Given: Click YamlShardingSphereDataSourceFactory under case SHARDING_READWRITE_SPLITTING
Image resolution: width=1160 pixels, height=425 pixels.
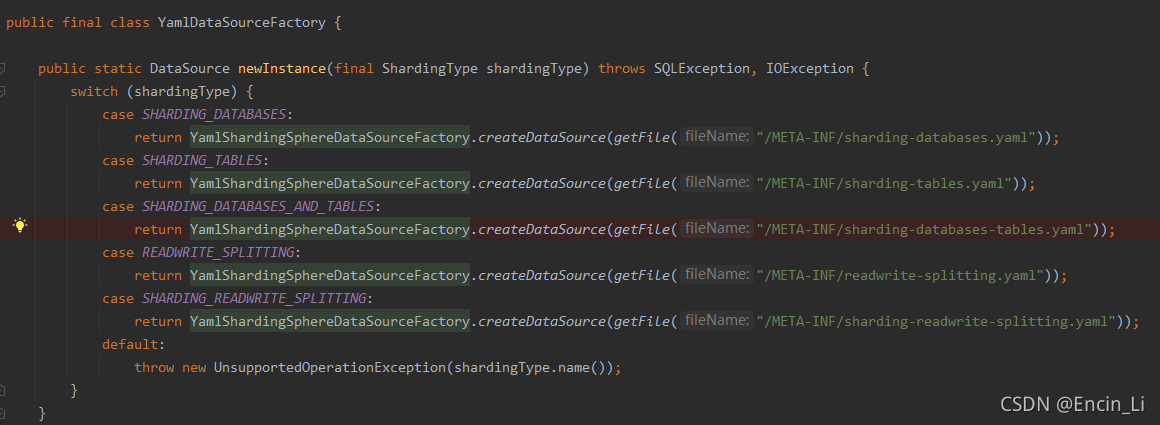Looking at the screenshot, I should click(x=329, y=321).
